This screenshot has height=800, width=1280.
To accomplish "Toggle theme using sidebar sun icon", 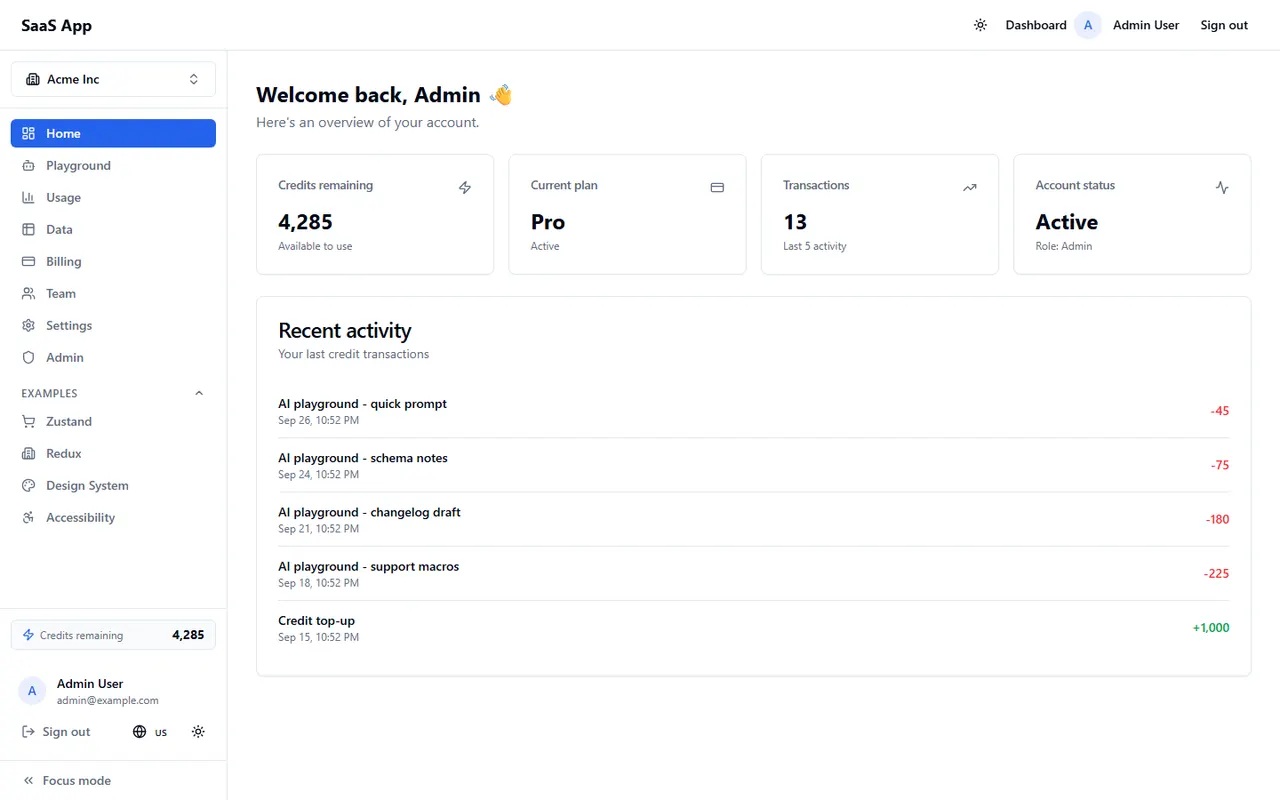I will 198,732.
